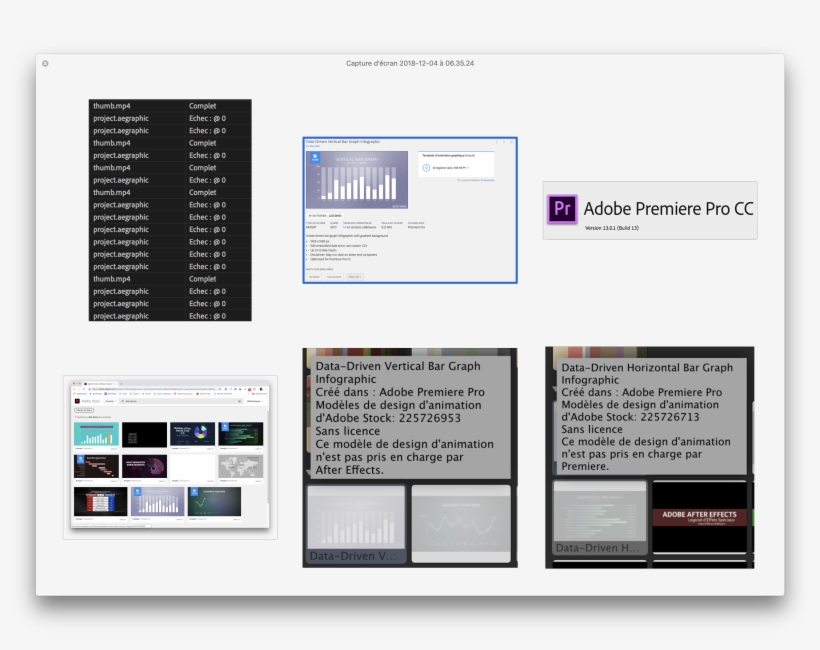Screen dimensions: 820x650
Task: Open the render queue list thumbnail with Echec statuses
Action: pos(170,210)
